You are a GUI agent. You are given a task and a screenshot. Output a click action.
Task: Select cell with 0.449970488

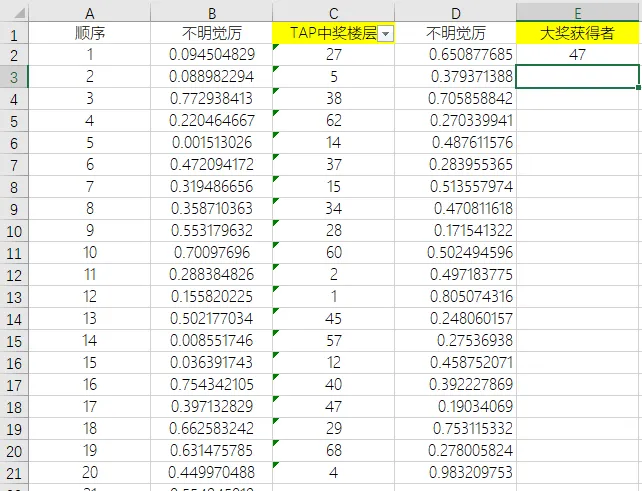coord(212,472)
